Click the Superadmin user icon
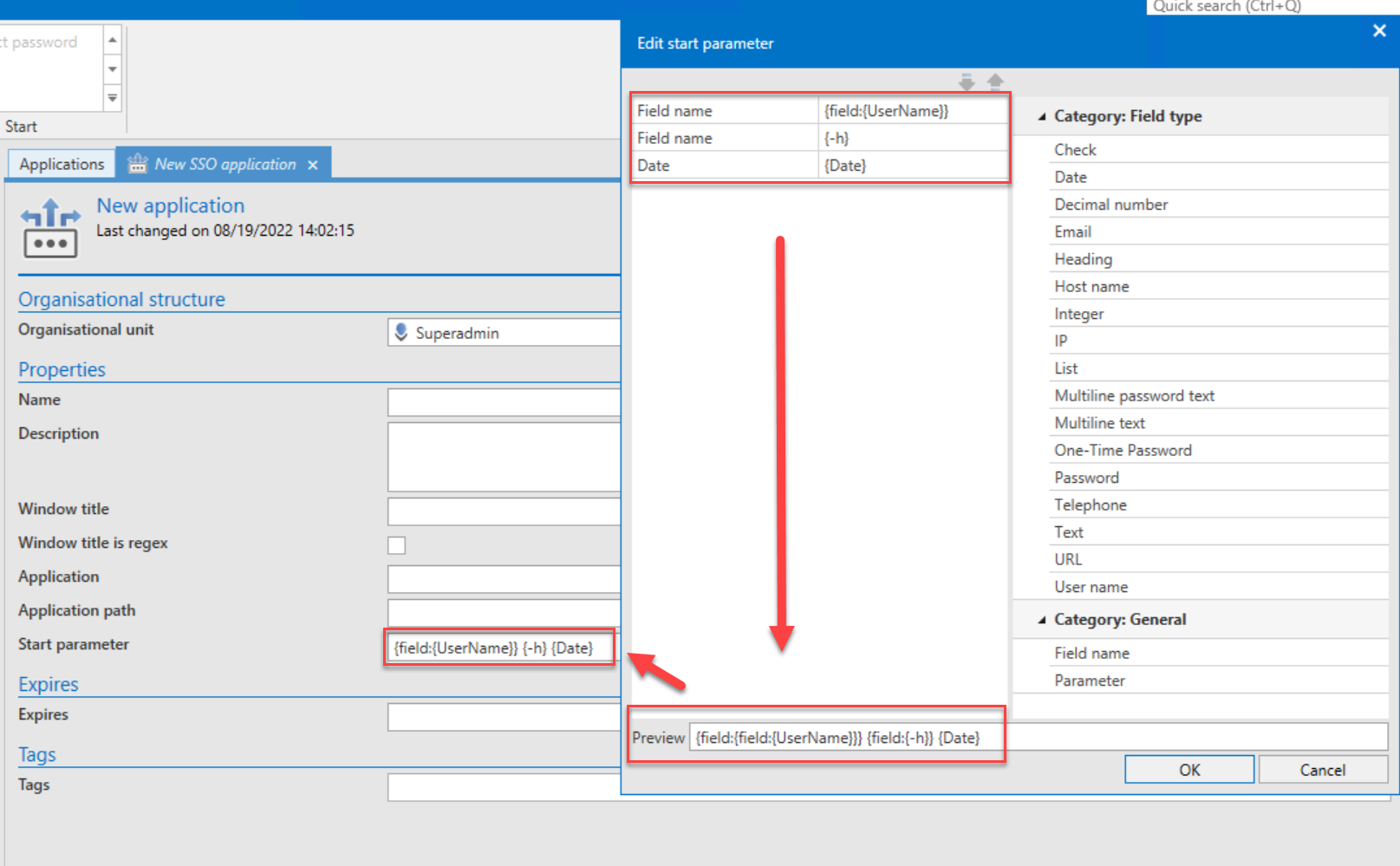1400x866 pixels. [400, 333]
